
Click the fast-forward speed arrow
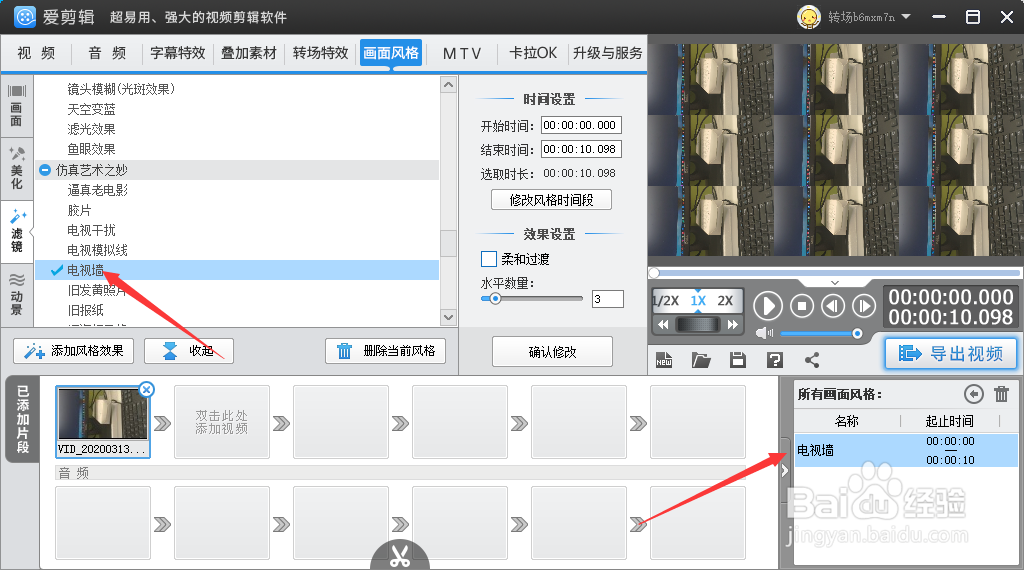point(732,325)
